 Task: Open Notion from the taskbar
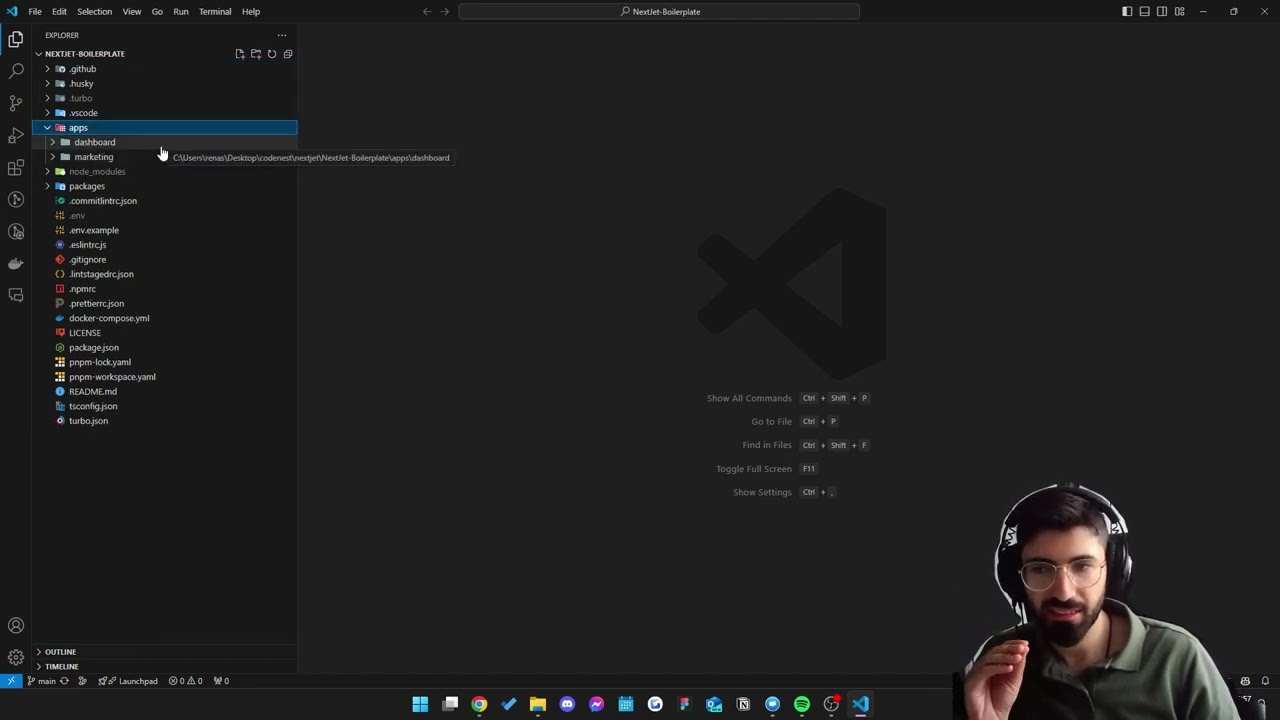pyautogui.click(x=743, y=704)
